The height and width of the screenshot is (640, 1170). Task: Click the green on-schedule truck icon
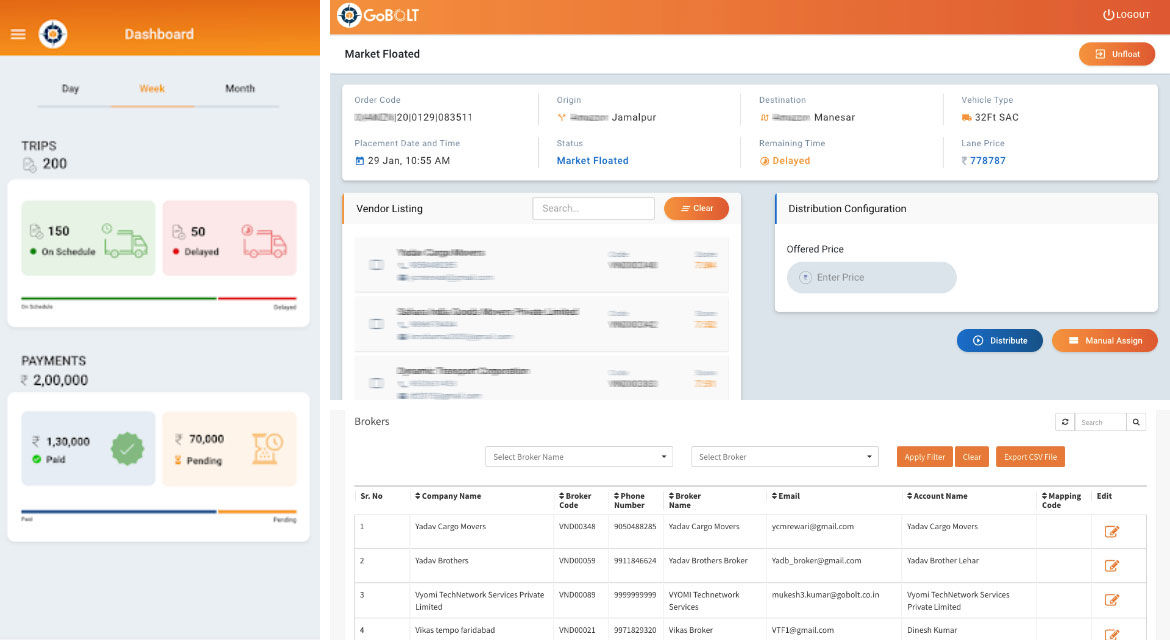125,240
